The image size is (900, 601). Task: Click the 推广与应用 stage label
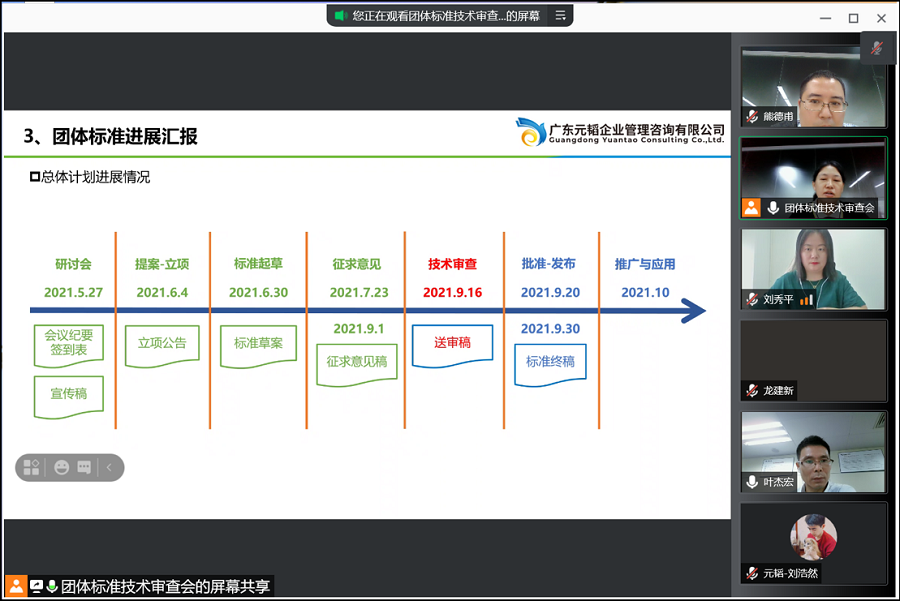tap(645, 264)
